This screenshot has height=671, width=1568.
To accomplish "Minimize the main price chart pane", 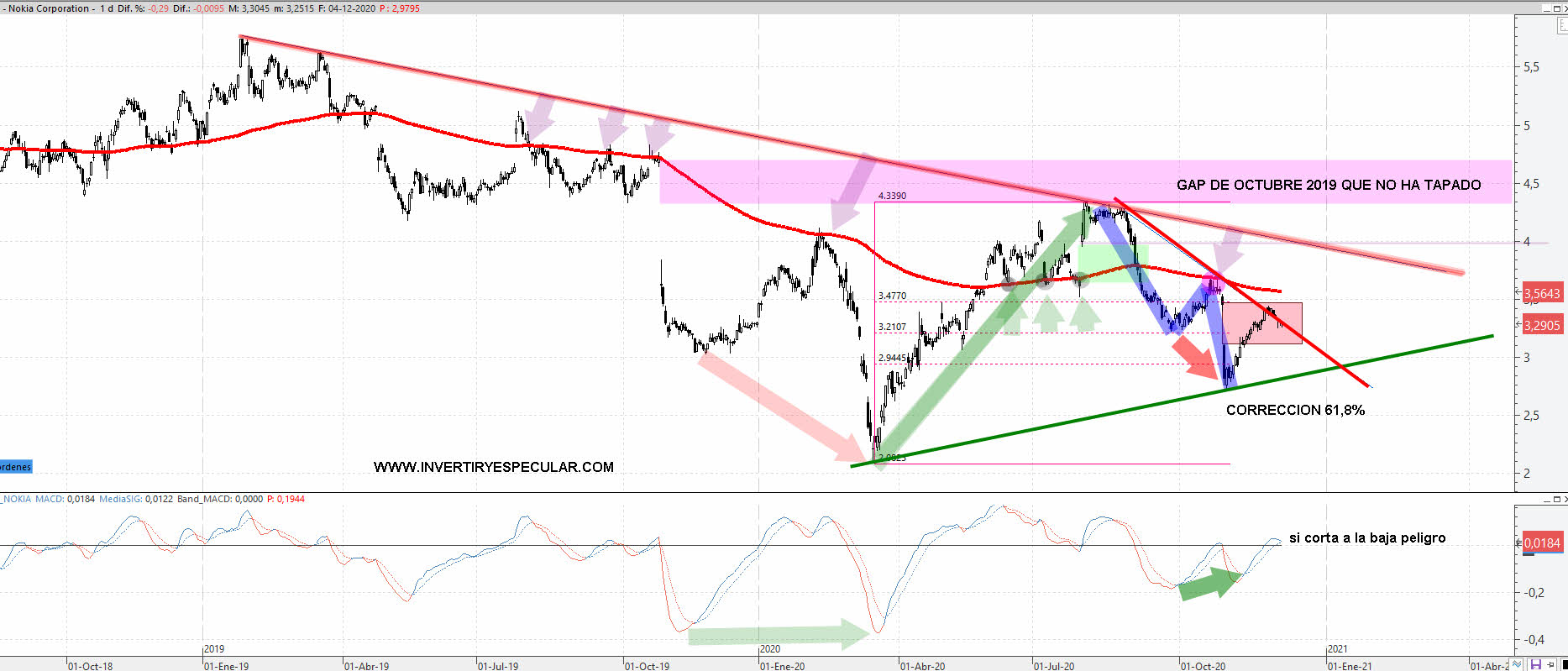I will (x=1546, y=8).
